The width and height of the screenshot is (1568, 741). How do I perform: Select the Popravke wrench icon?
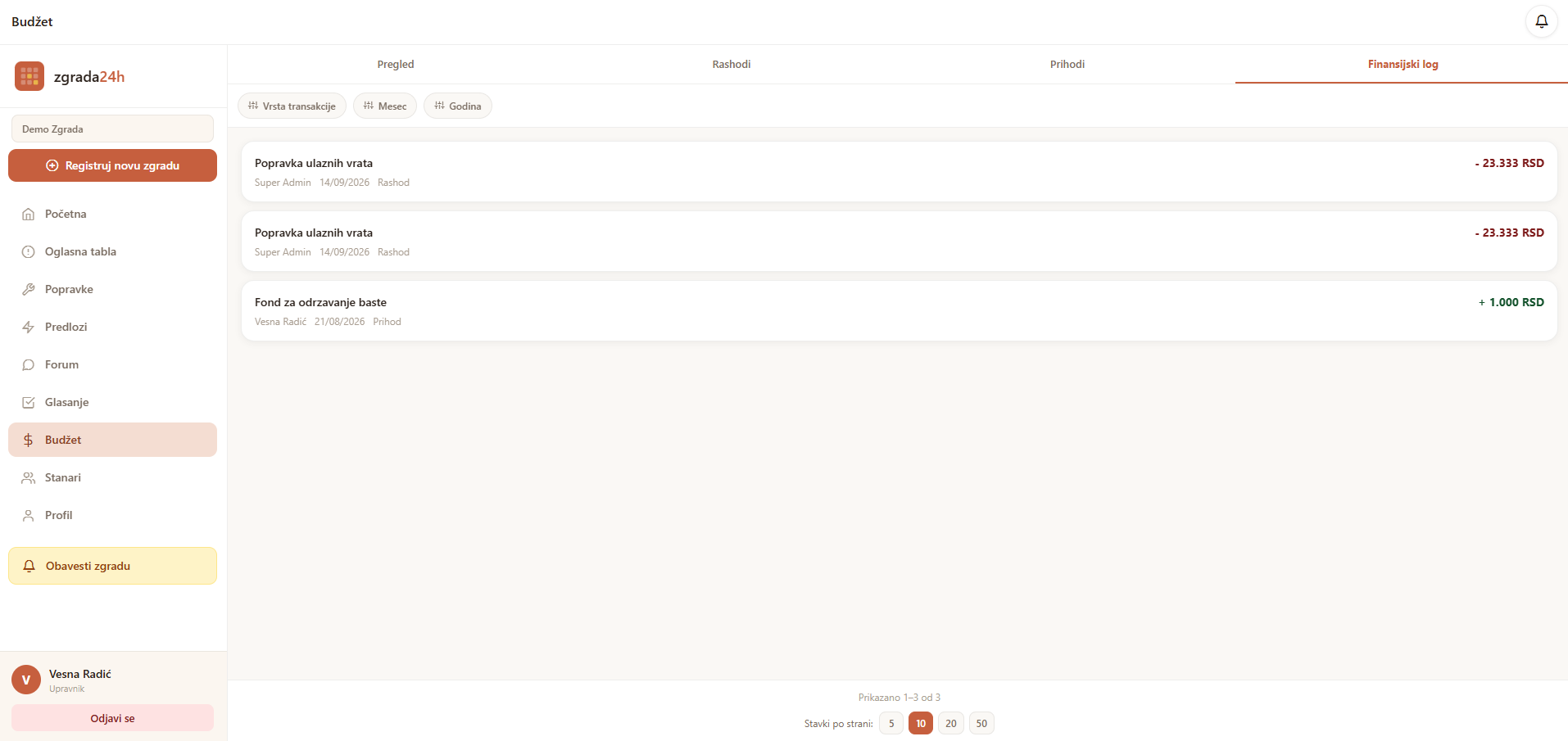[29, 289]
